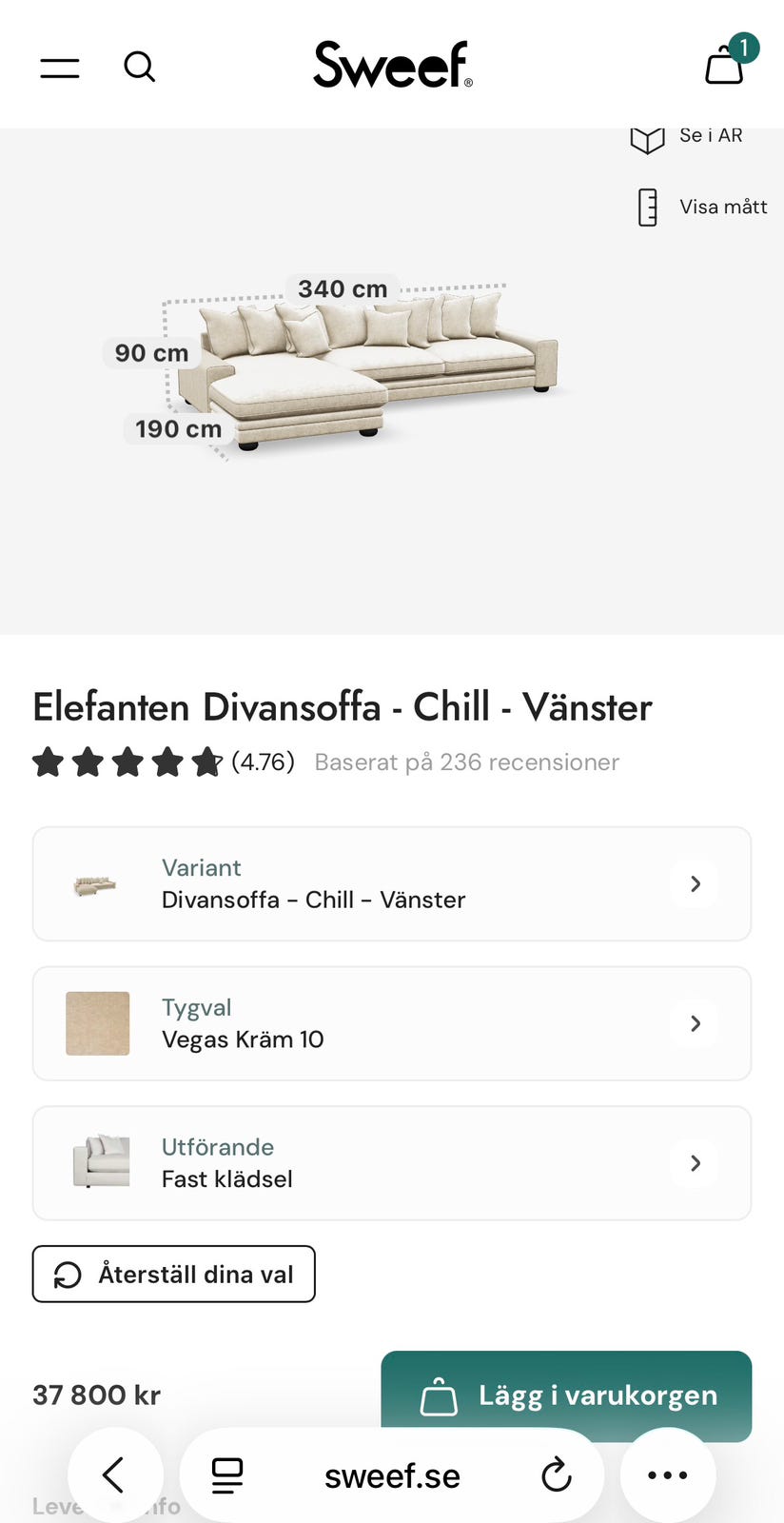Image resolution: width=784 pixels, height=1523 pixels.
Task: Go to the Sweef home logo
Action: click(392, 65)
